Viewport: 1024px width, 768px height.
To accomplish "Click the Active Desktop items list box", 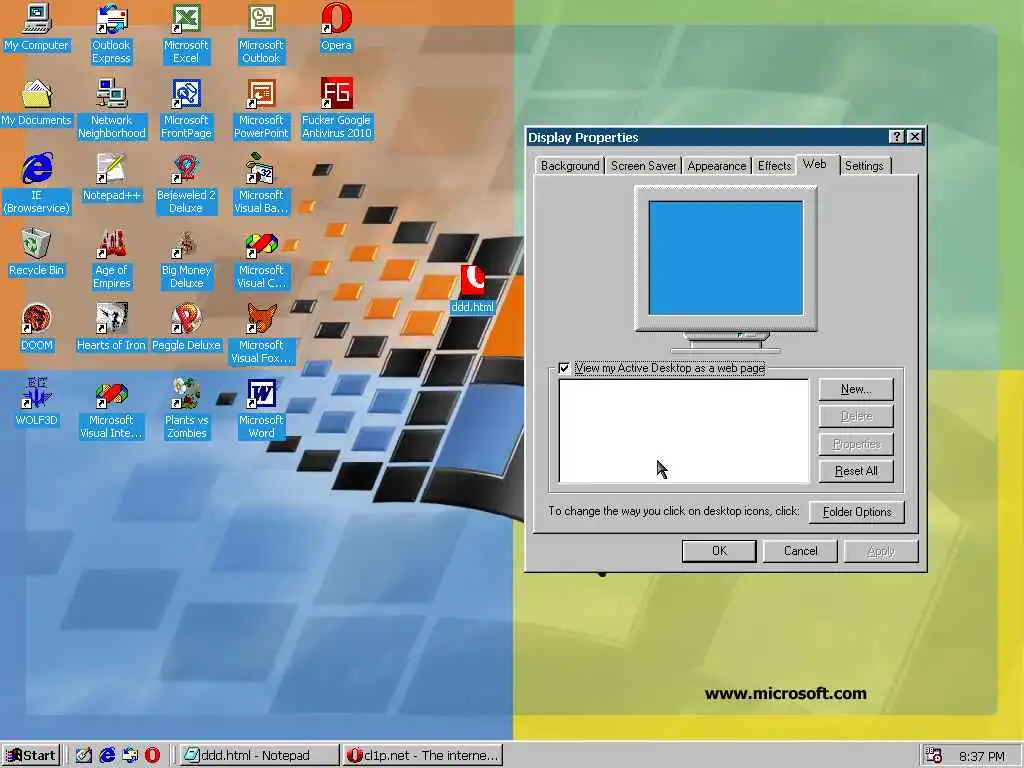I will click(684, 431).
